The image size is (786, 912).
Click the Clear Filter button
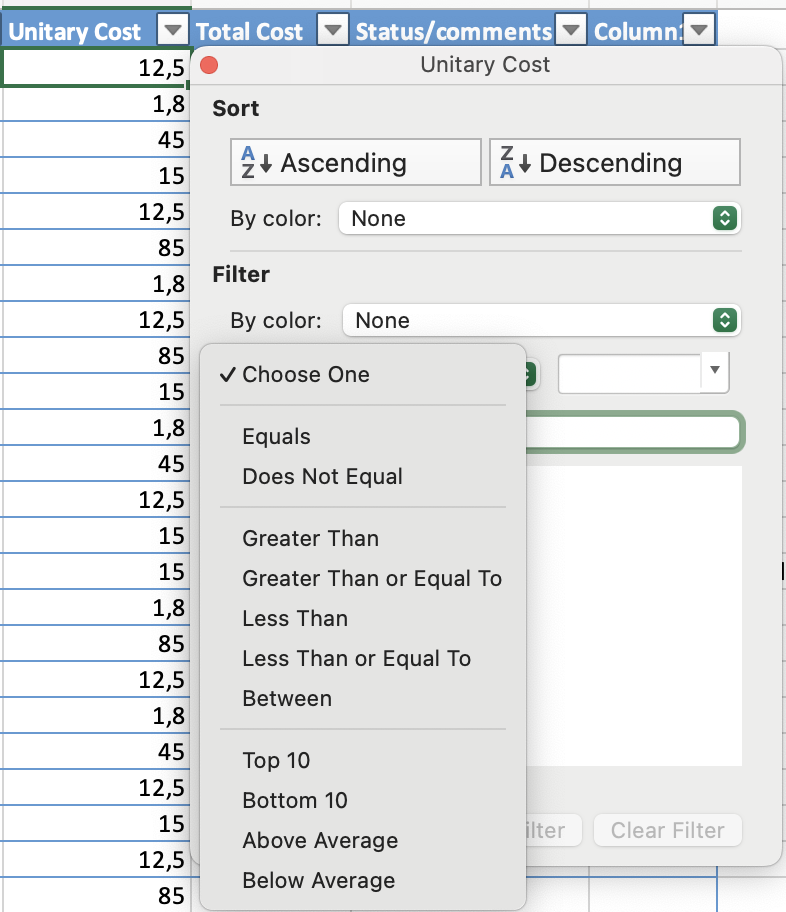667,830
